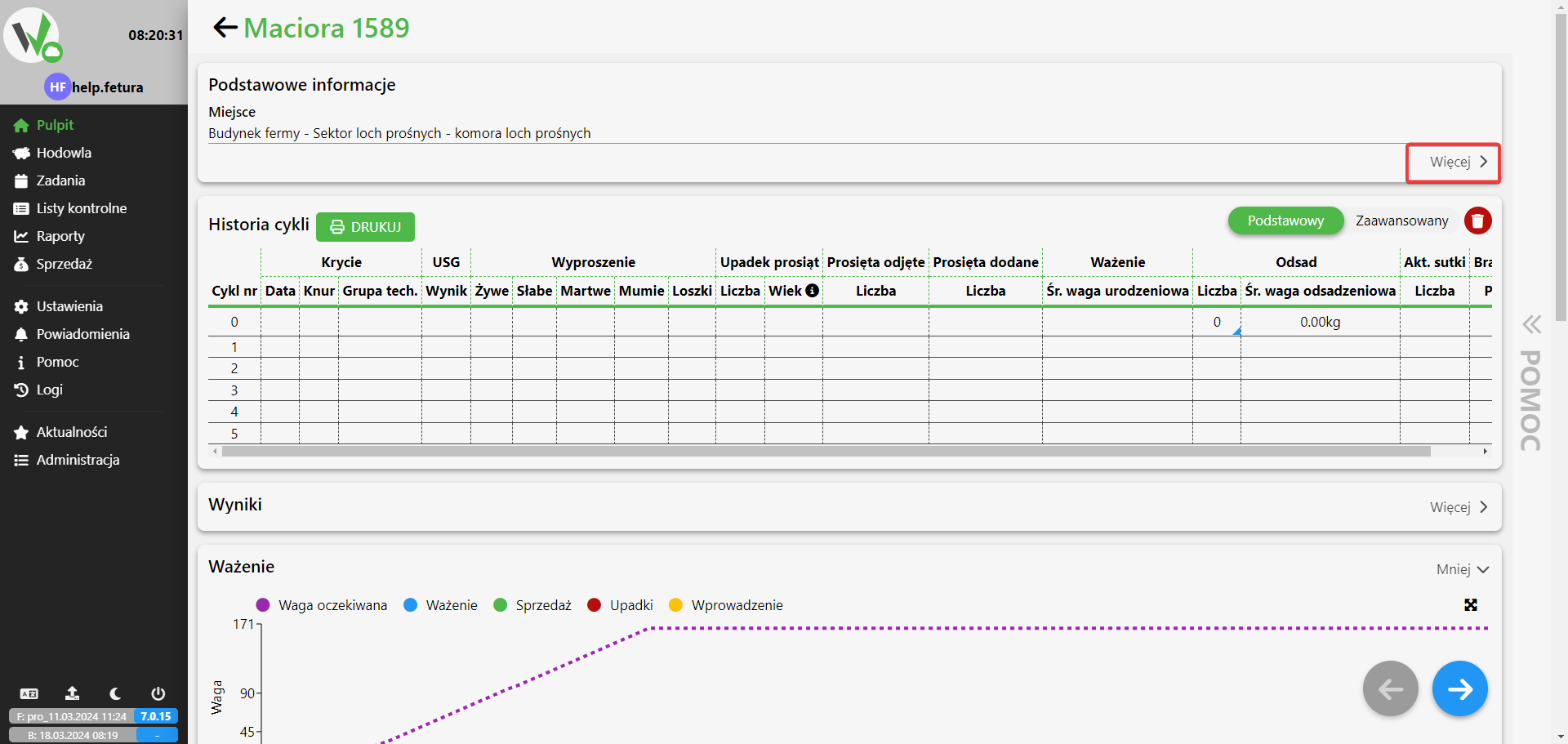This screenshot has height=744, width=1568.
Task: Open the POMOC help side panel
Action: [x=1531, y=384]
